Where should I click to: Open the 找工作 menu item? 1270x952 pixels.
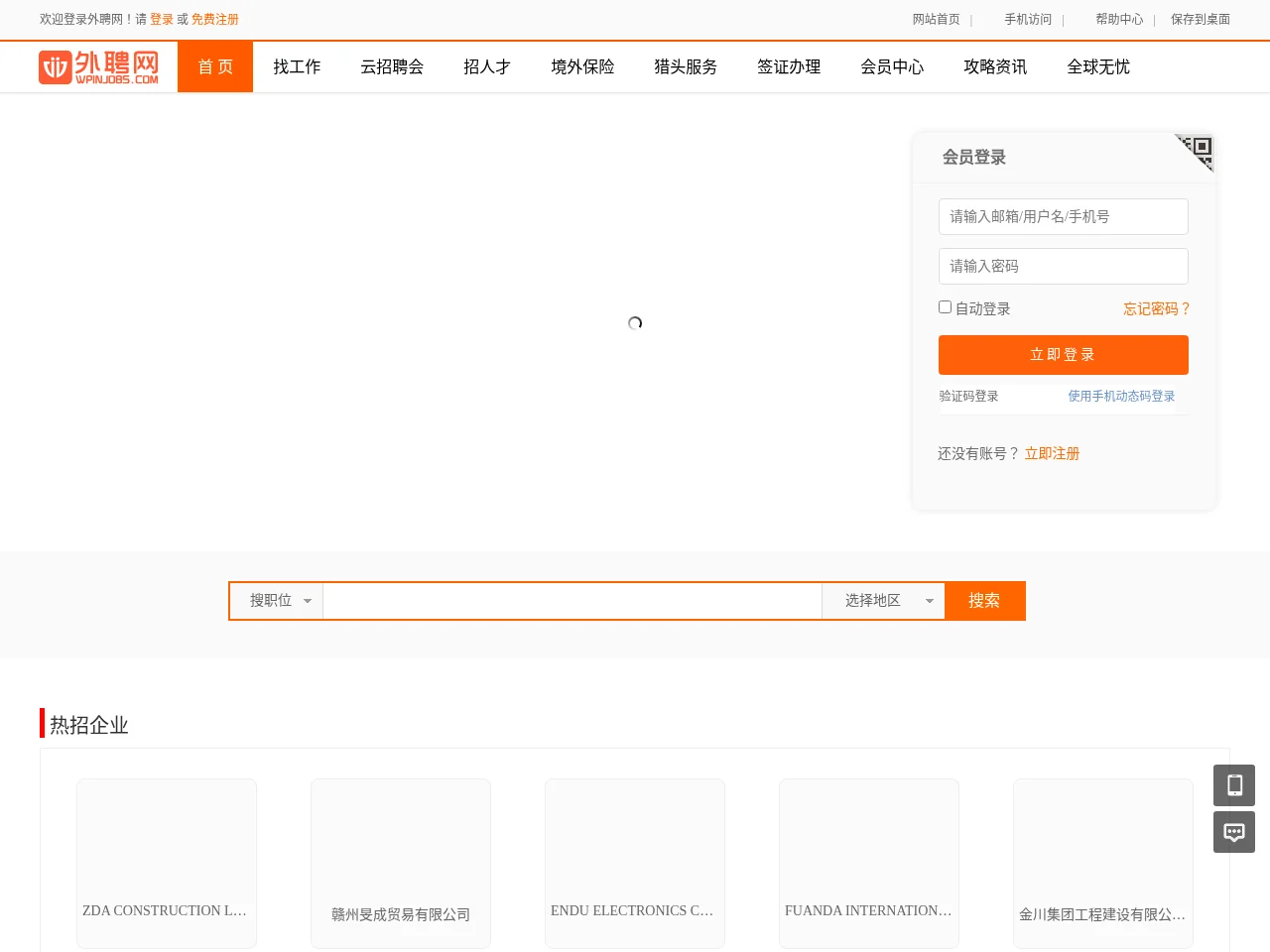click(297, 67)
